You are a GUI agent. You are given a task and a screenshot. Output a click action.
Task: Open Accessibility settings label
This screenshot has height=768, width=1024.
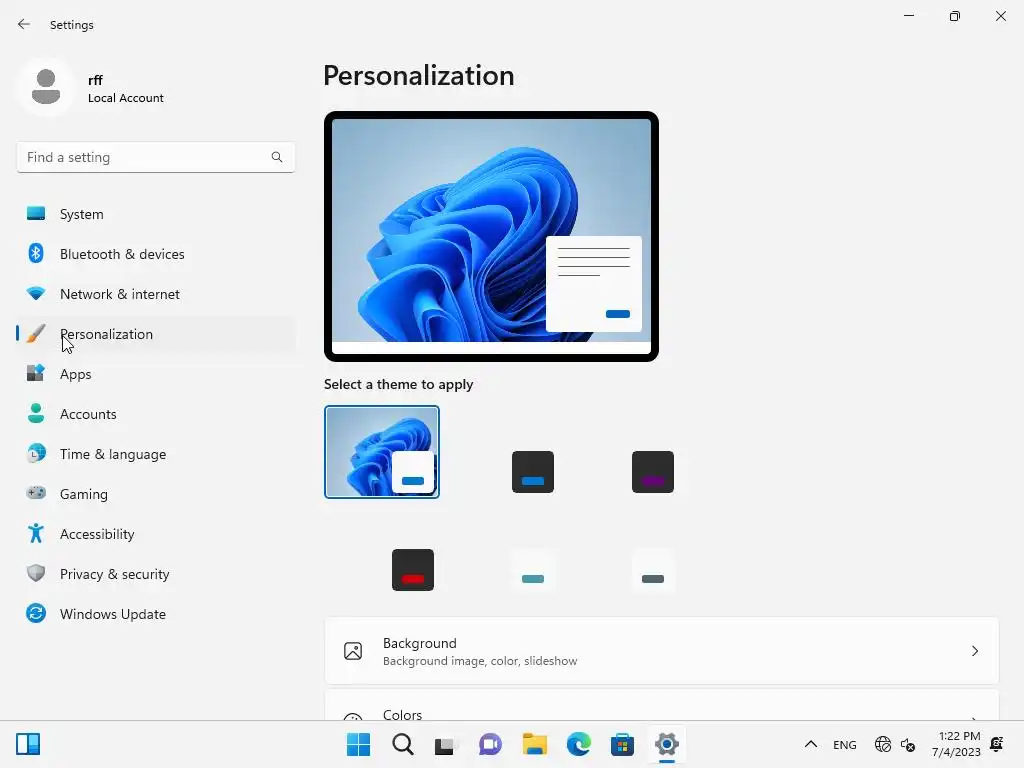click(97, 534)
